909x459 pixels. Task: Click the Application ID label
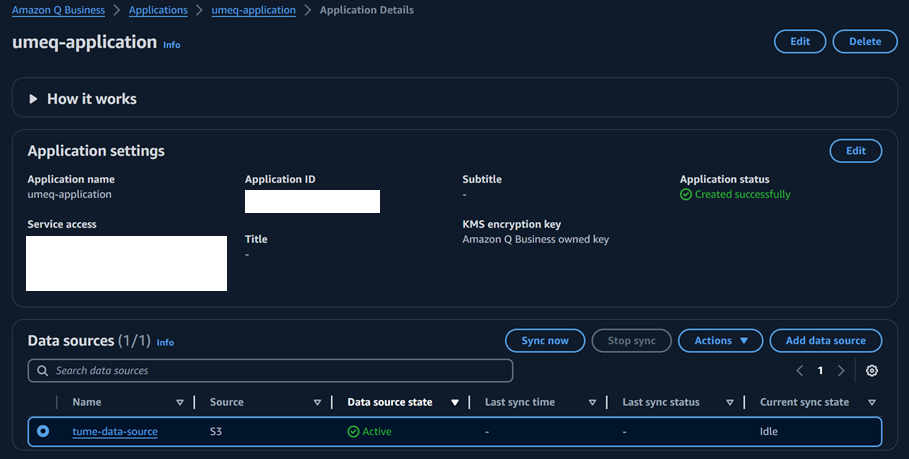(280, 180)
